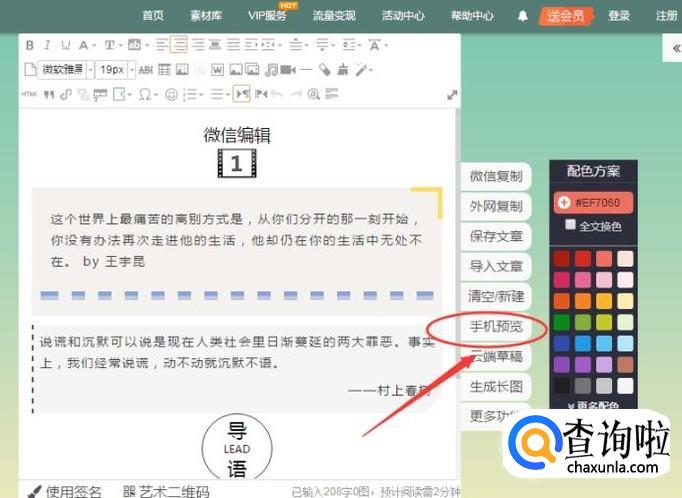The height and width of the screenshot is (498, 682).
Task: Select the #EF7060 color swatch
Action: [x=593, y=203]
